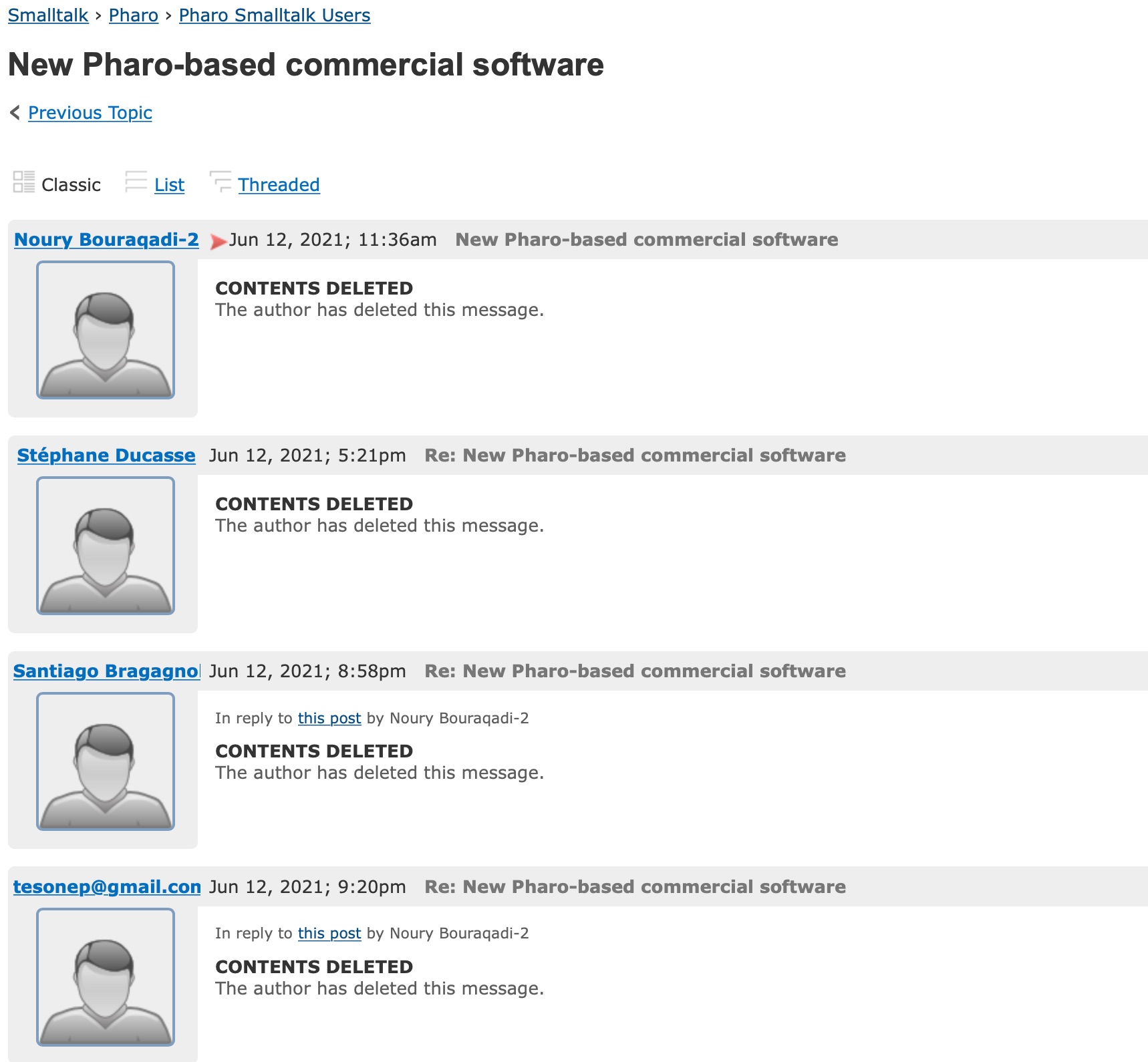Go to Smalltalk breadcrumb link
The width and height of the screenshot is (1148, 1062).
pyautogui.click(x=48, y=15)
